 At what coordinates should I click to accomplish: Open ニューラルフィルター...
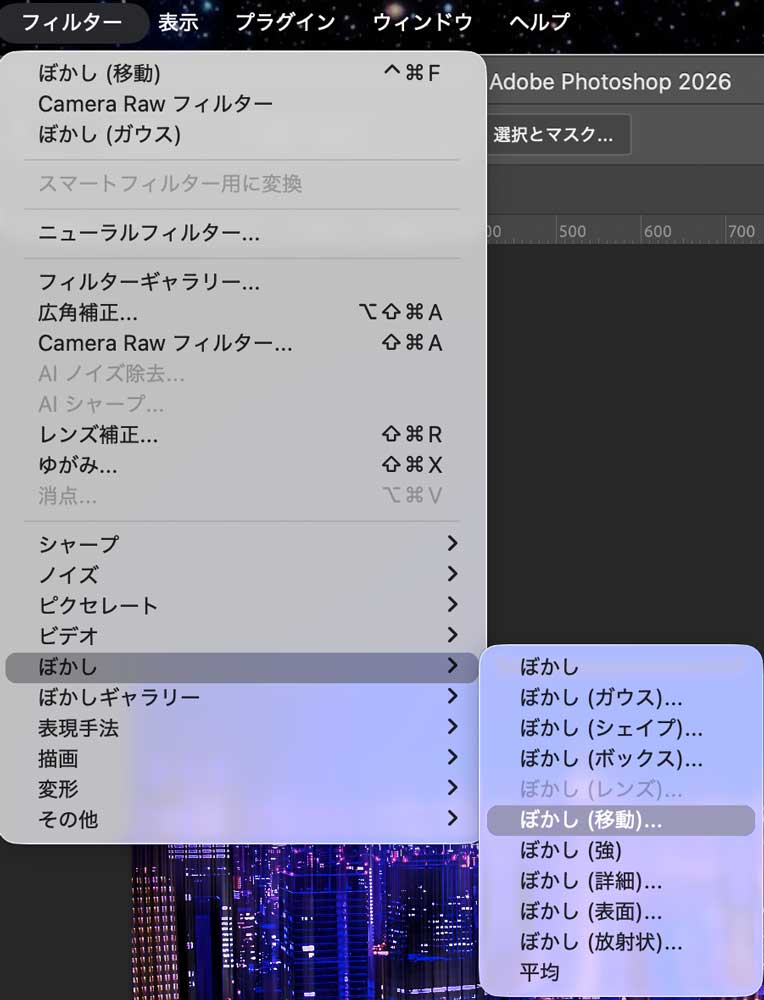tap(242, 233)
